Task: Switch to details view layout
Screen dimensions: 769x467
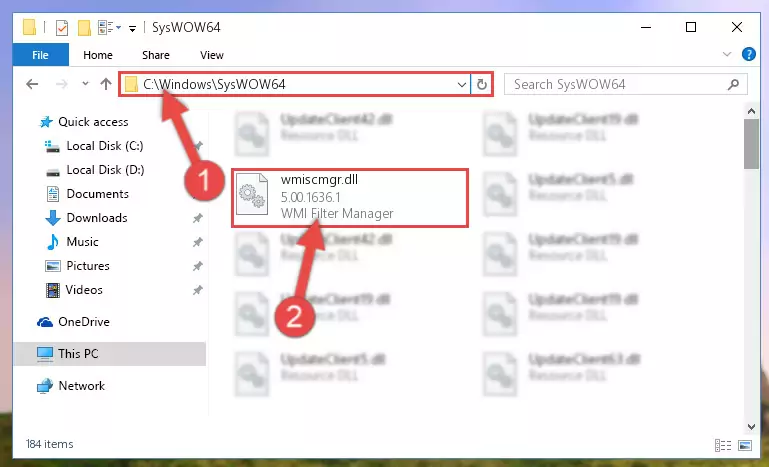Action: click(x=723, y=445)
